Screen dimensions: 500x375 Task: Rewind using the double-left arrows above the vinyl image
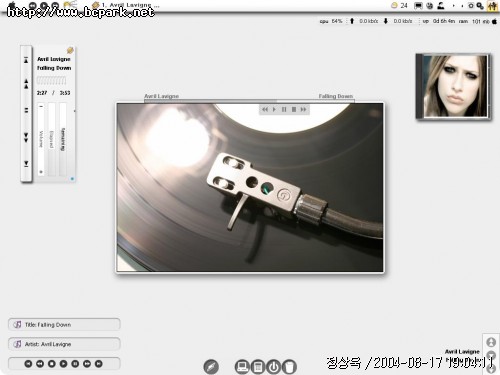click(265, 109)
